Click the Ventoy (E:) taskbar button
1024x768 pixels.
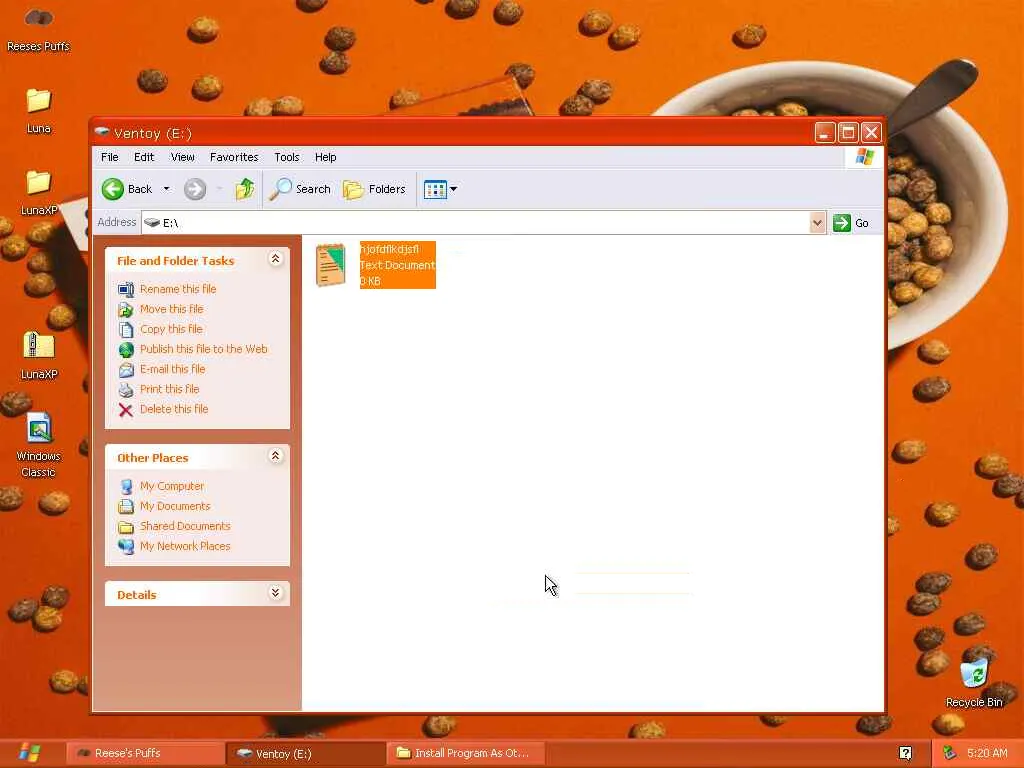coord(306,754)
